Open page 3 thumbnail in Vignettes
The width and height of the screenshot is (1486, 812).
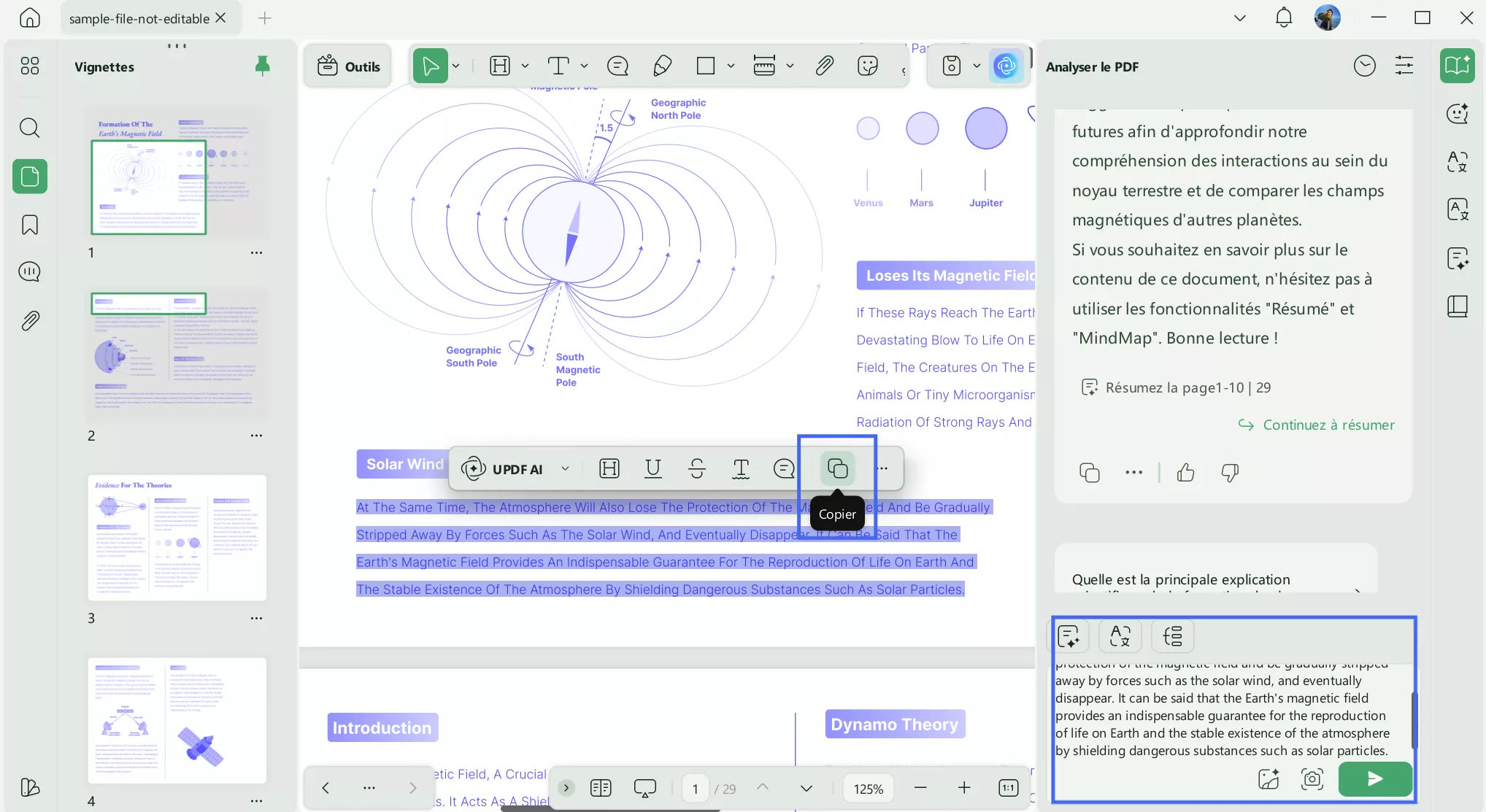tap(177, 538)
